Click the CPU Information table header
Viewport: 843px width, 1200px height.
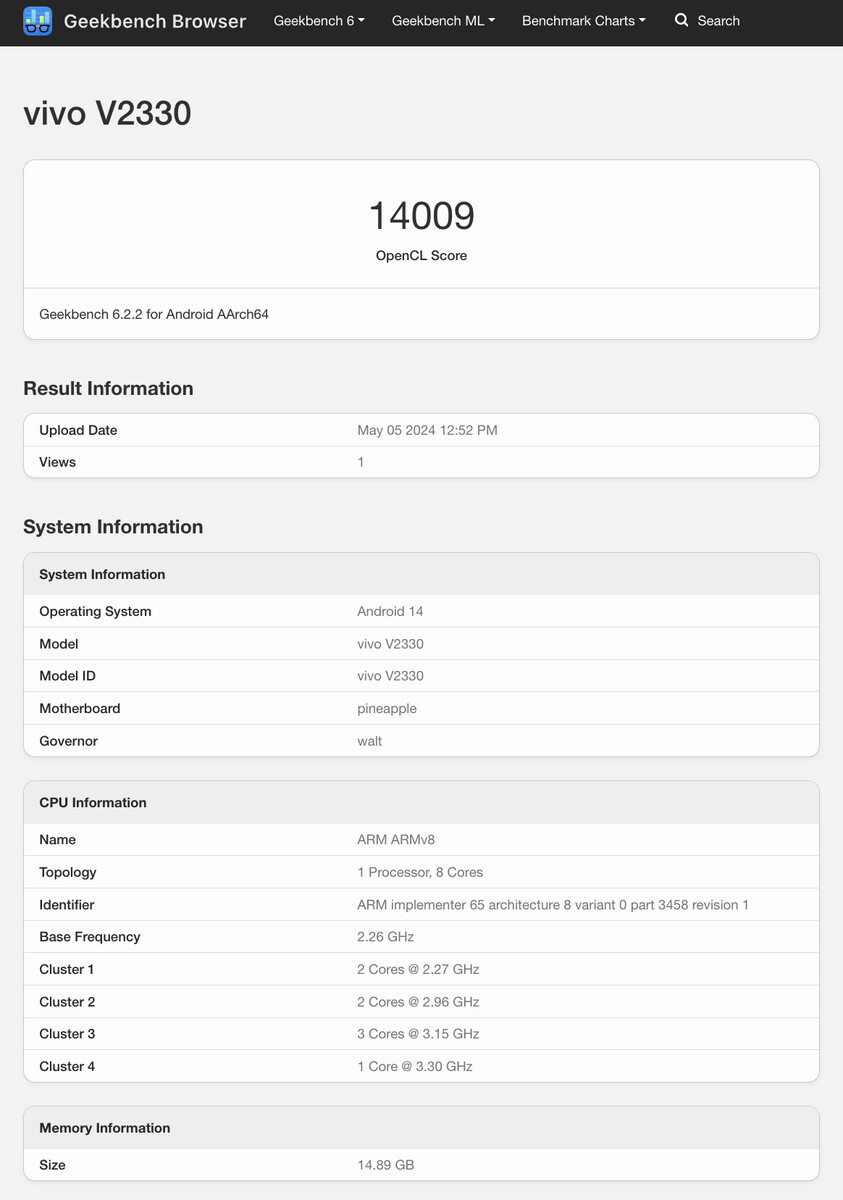(x=421, y=803)
